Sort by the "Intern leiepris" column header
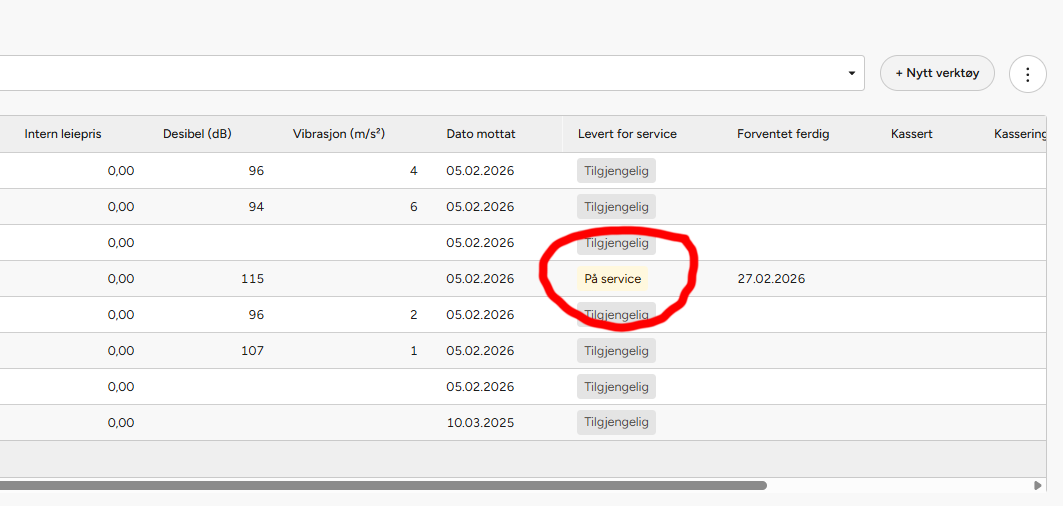This screenshot has width=1063, height=506. tap(63, 134)
